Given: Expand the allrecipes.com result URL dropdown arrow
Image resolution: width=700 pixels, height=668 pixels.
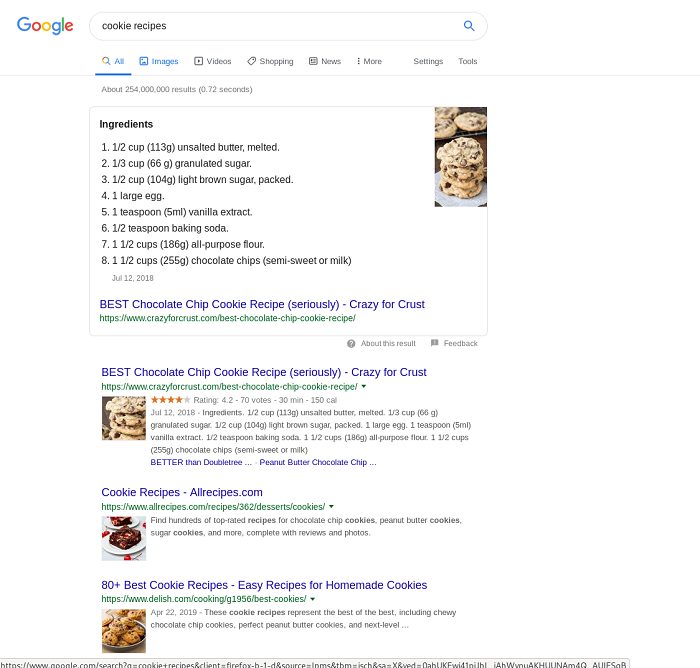Looking at the screenshot, I should pyautogui.click(x=331, y=506).
